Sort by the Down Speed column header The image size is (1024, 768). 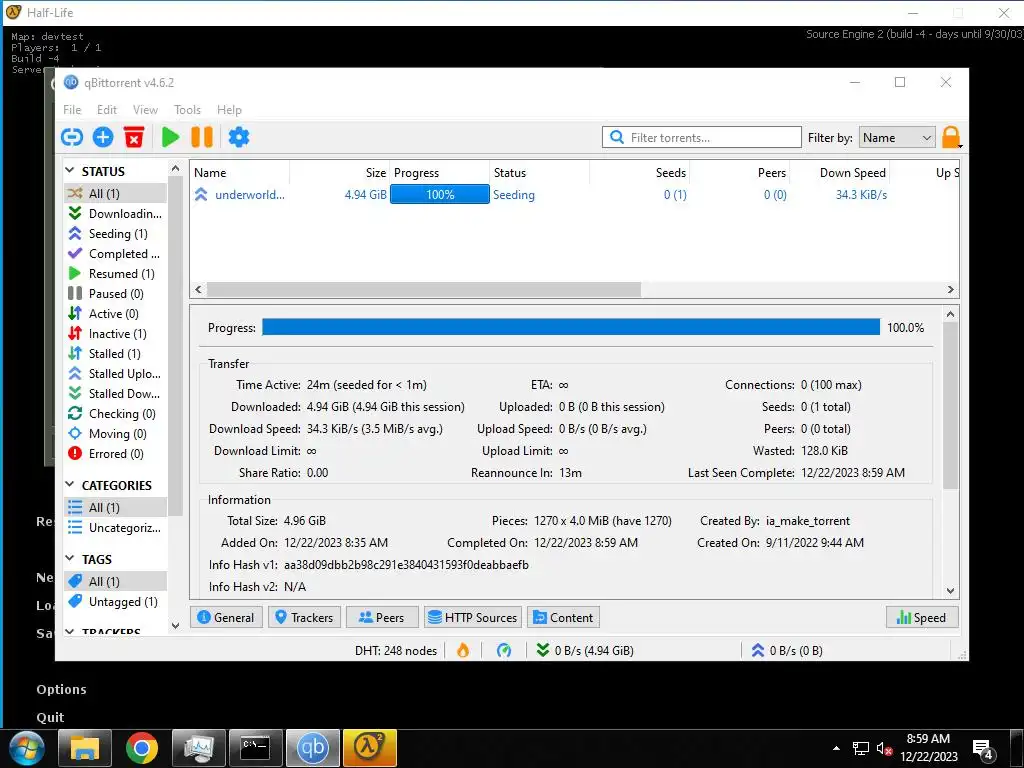[x=839, y=173]
